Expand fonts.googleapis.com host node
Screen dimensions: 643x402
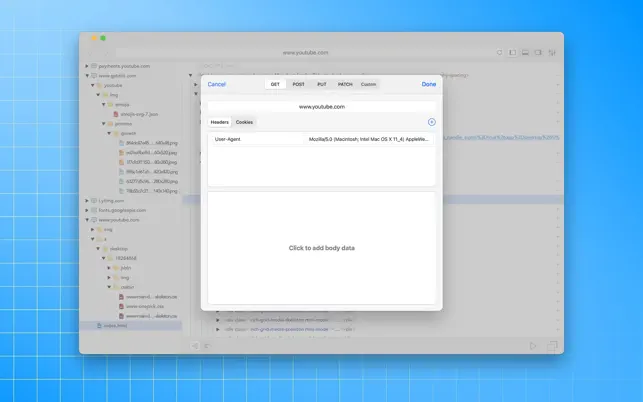(87, 210)
